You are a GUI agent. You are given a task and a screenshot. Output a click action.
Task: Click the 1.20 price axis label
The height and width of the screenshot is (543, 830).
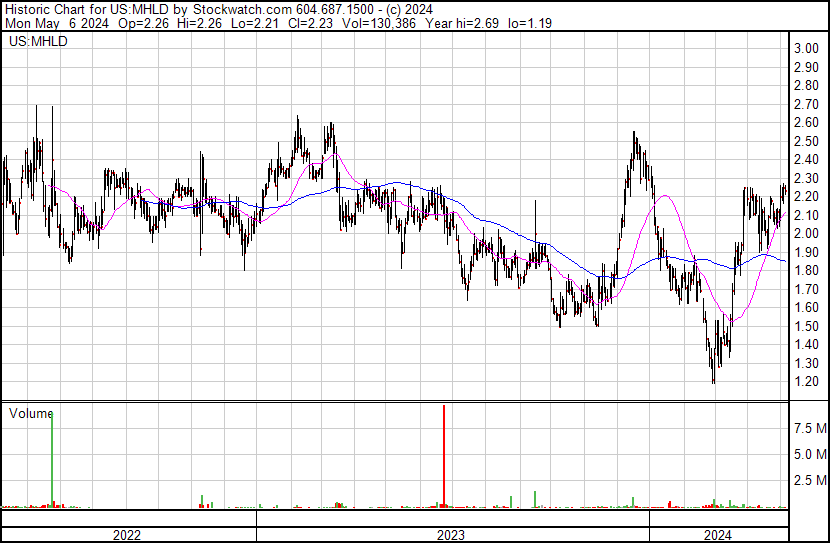coord(806,382)
